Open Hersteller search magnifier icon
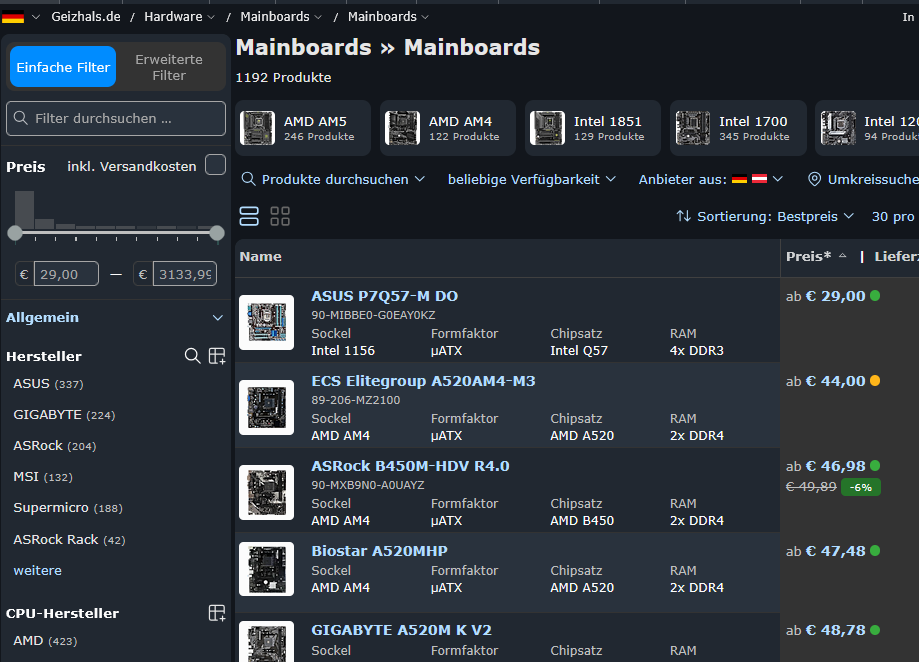 [192, 356]
